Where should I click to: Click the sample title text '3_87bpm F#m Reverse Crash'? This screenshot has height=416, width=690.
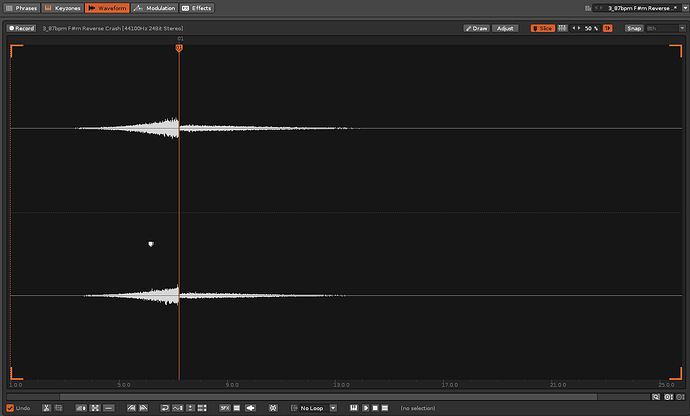pos(81,28)
